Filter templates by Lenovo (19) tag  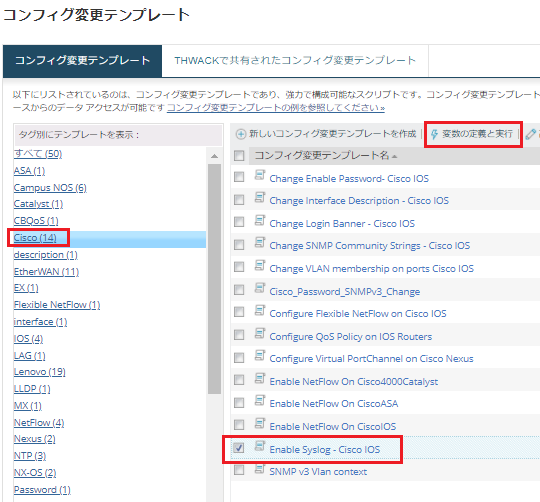coord(40,372)
